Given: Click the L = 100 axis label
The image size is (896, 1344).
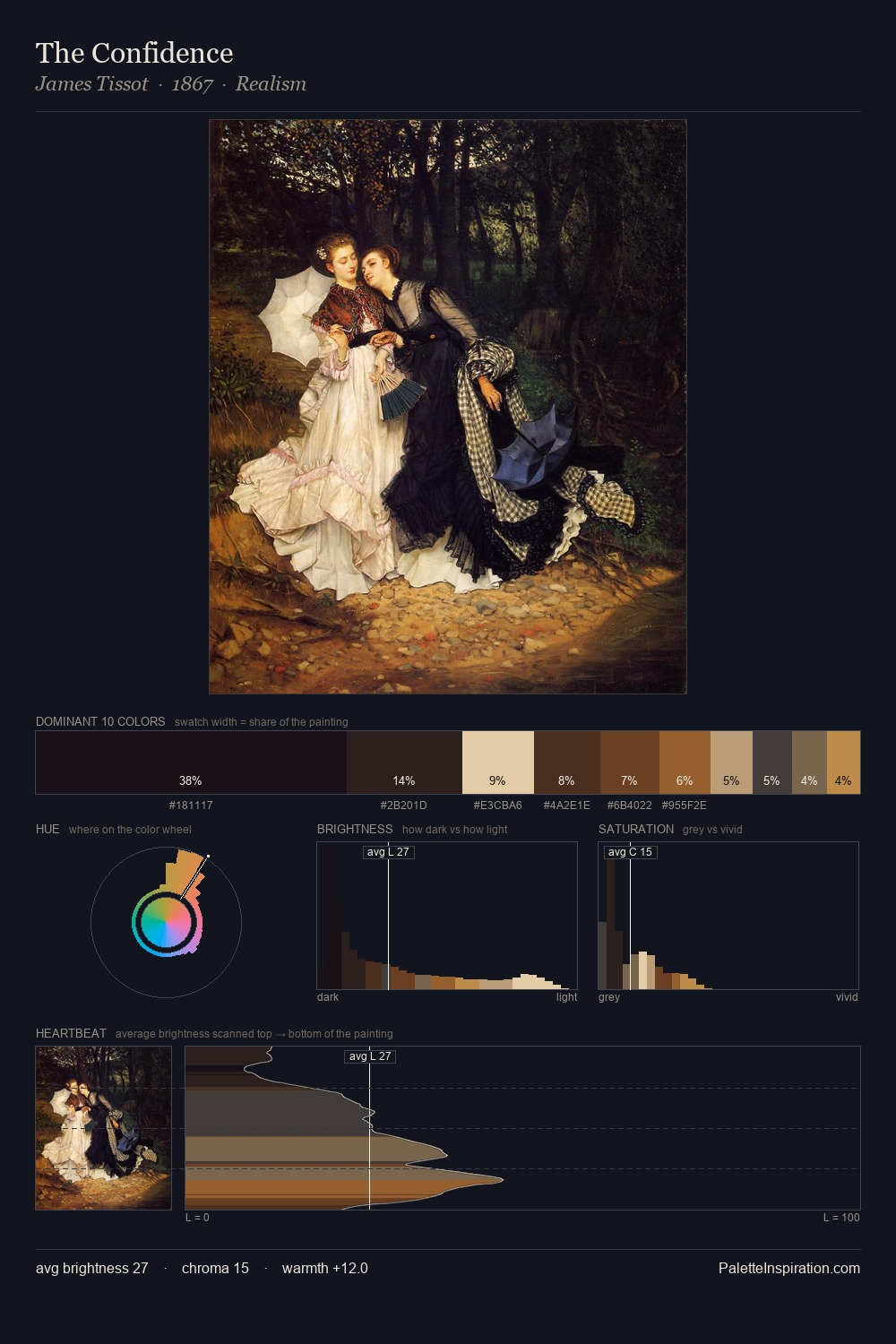Looking at the screenshot, I should (x=841, y=1217).
